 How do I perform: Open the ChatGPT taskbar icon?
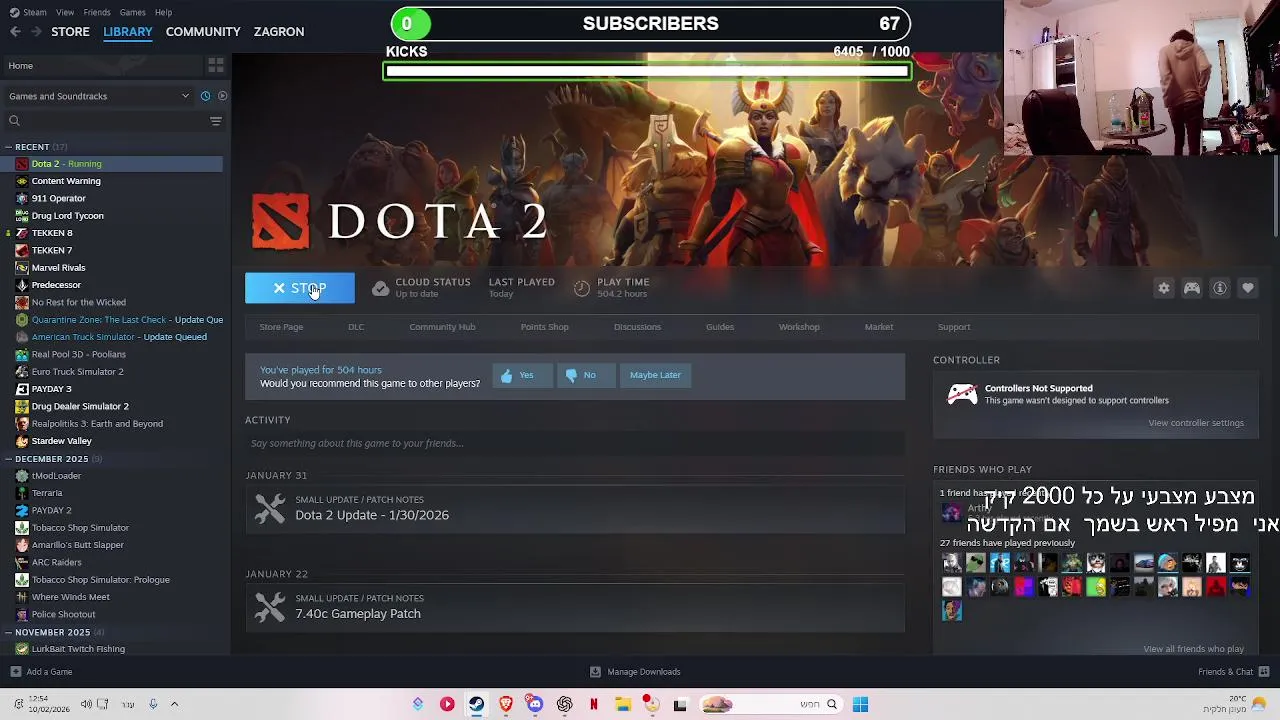coord(565,704)
